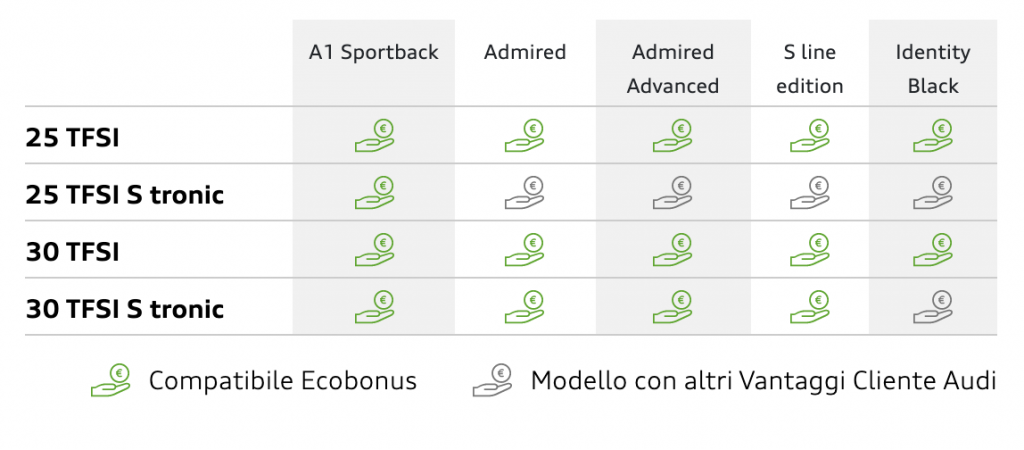Image resolution: width=1024 pixels, height=450 pixels.
Task: Click the 30 TFSI S tronic row label
Action: point(125,309)
